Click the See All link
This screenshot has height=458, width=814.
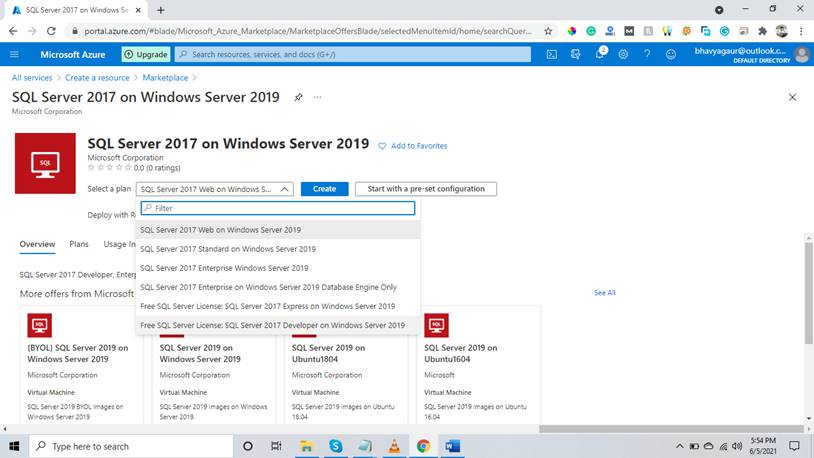pyautogui.click(x=605, y=293)
